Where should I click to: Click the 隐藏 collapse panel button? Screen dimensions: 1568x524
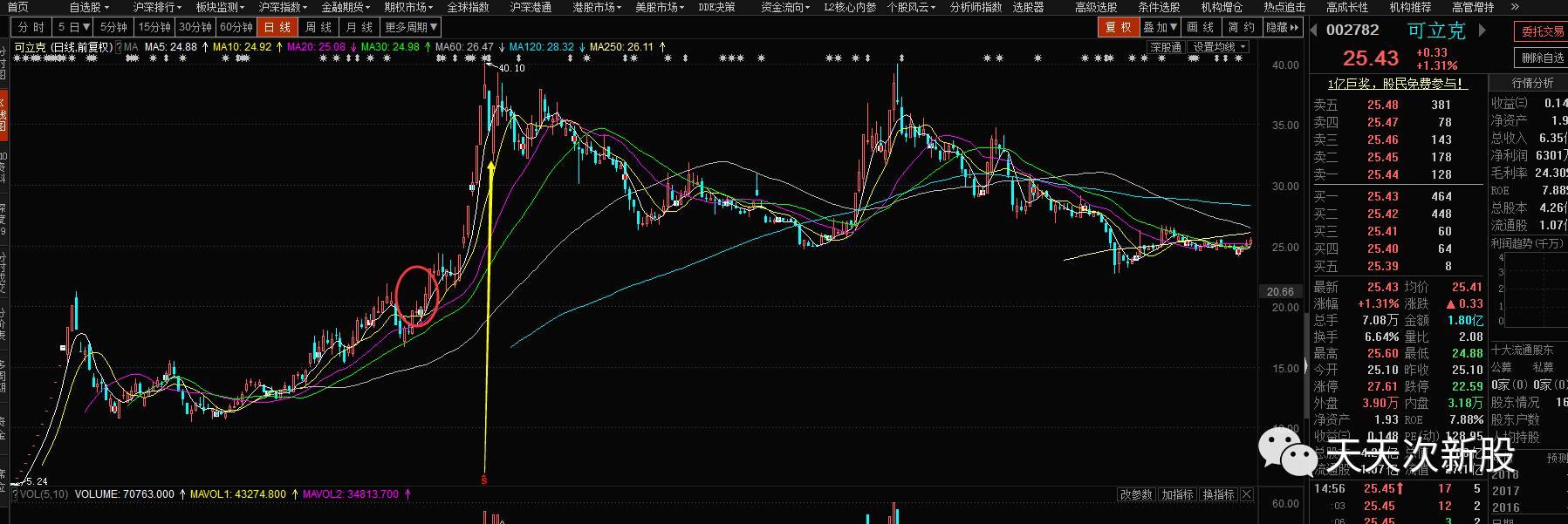(x=1281, y=27)
